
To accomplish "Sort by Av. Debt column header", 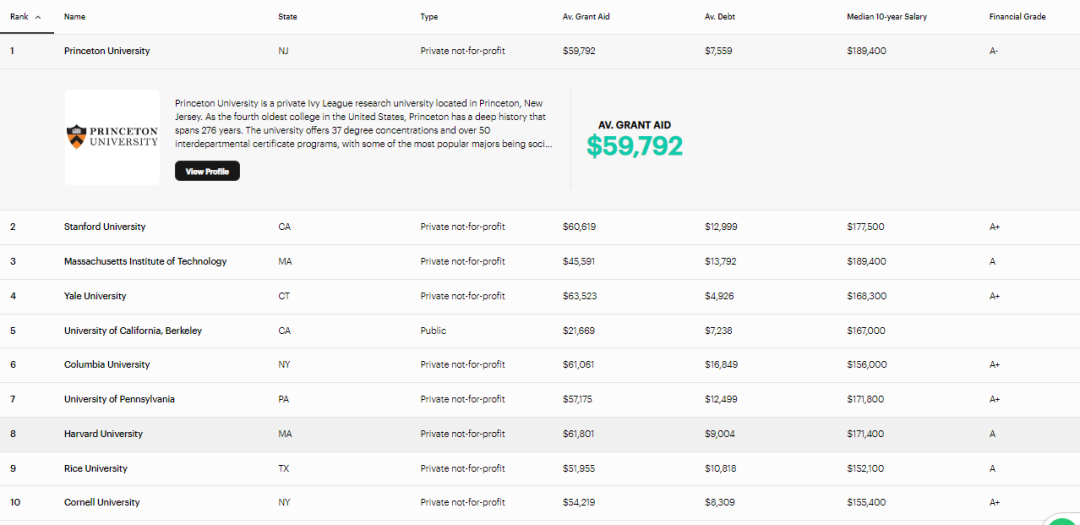I will coord(720,17).
